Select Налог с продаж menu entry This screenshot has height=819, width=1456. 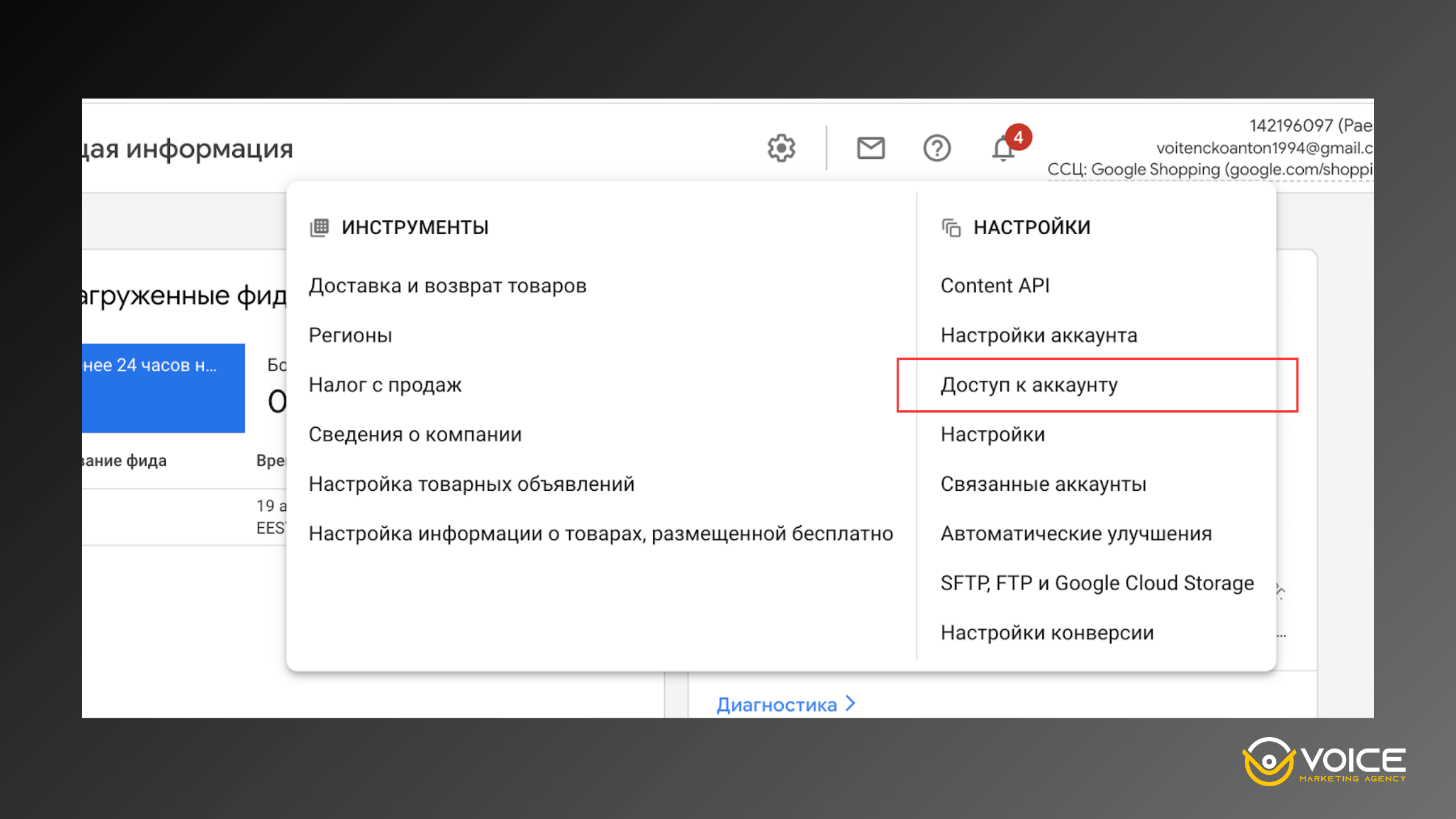pyautogui.click(x=385, y=384)
